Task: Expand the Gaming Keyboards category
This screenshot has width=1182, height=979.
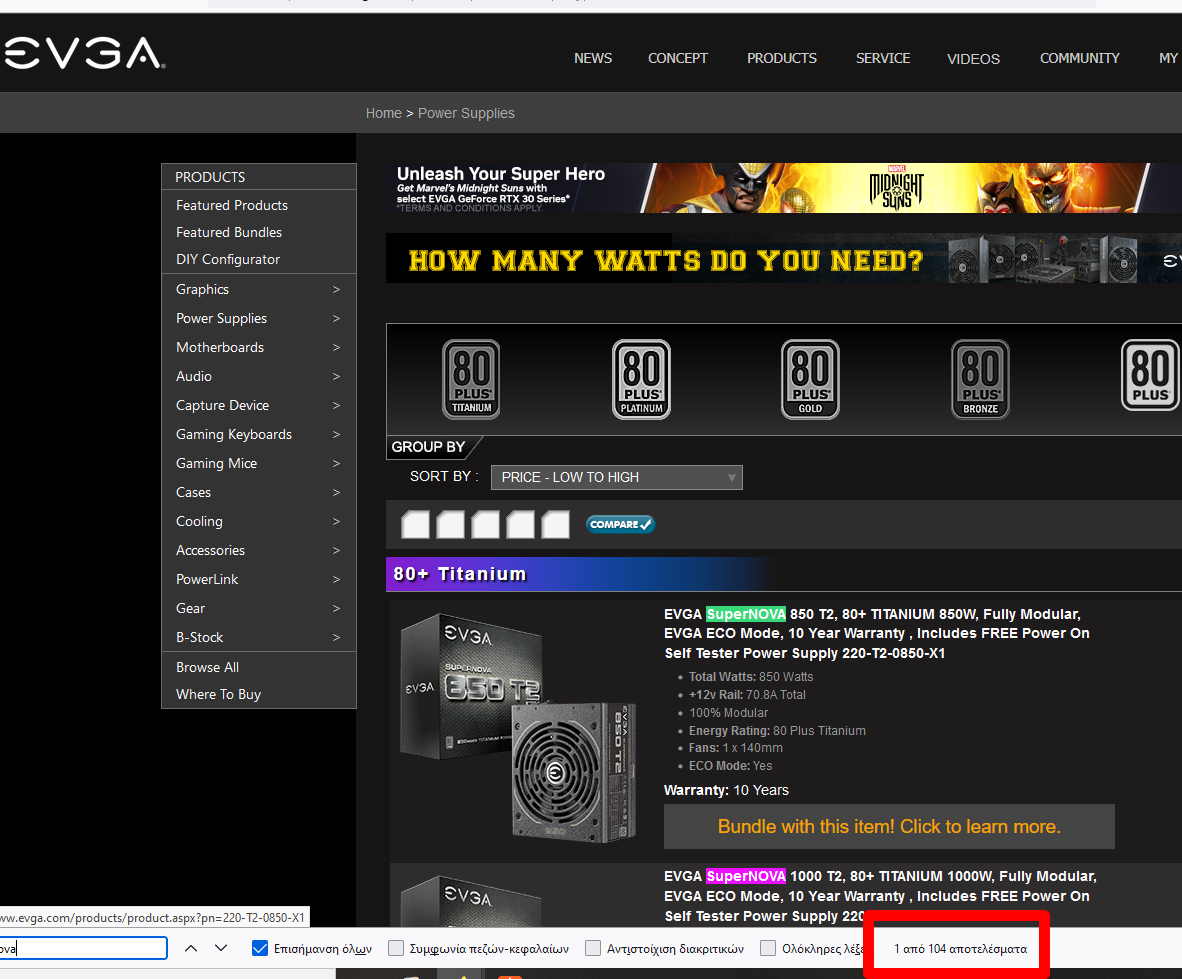Action: (x=259, y=434)
